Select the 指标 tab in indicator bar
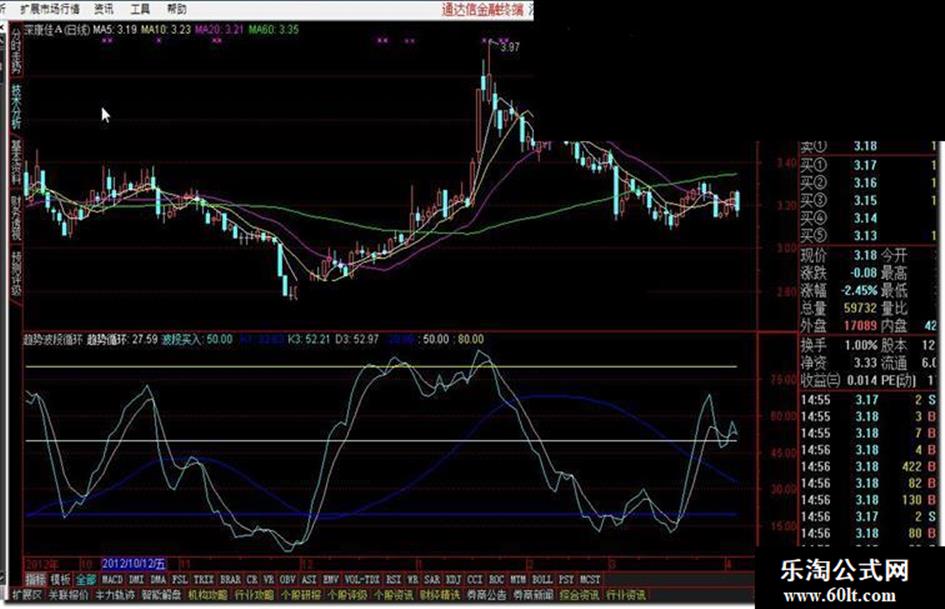Screen dimensions: 945x609 pos(36,579)
